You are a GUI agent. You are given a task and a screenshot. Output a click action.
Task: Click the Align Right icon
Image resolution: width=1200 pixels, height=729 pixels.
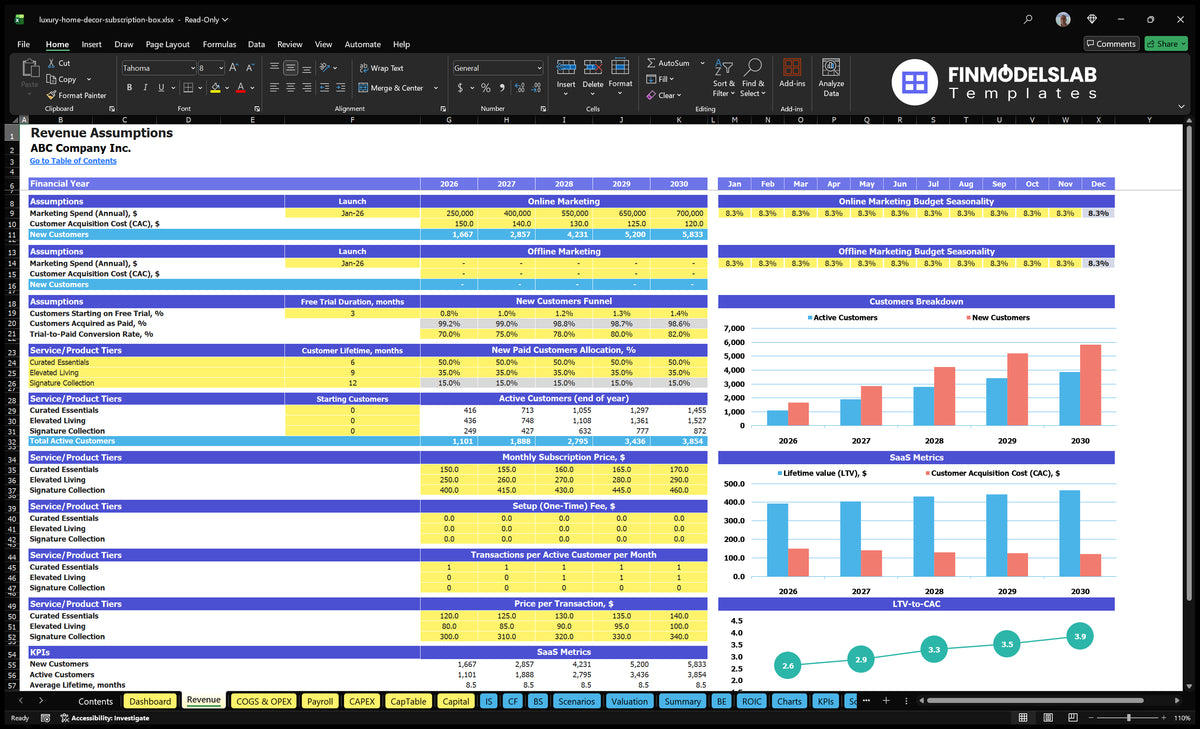coord(307,88)
